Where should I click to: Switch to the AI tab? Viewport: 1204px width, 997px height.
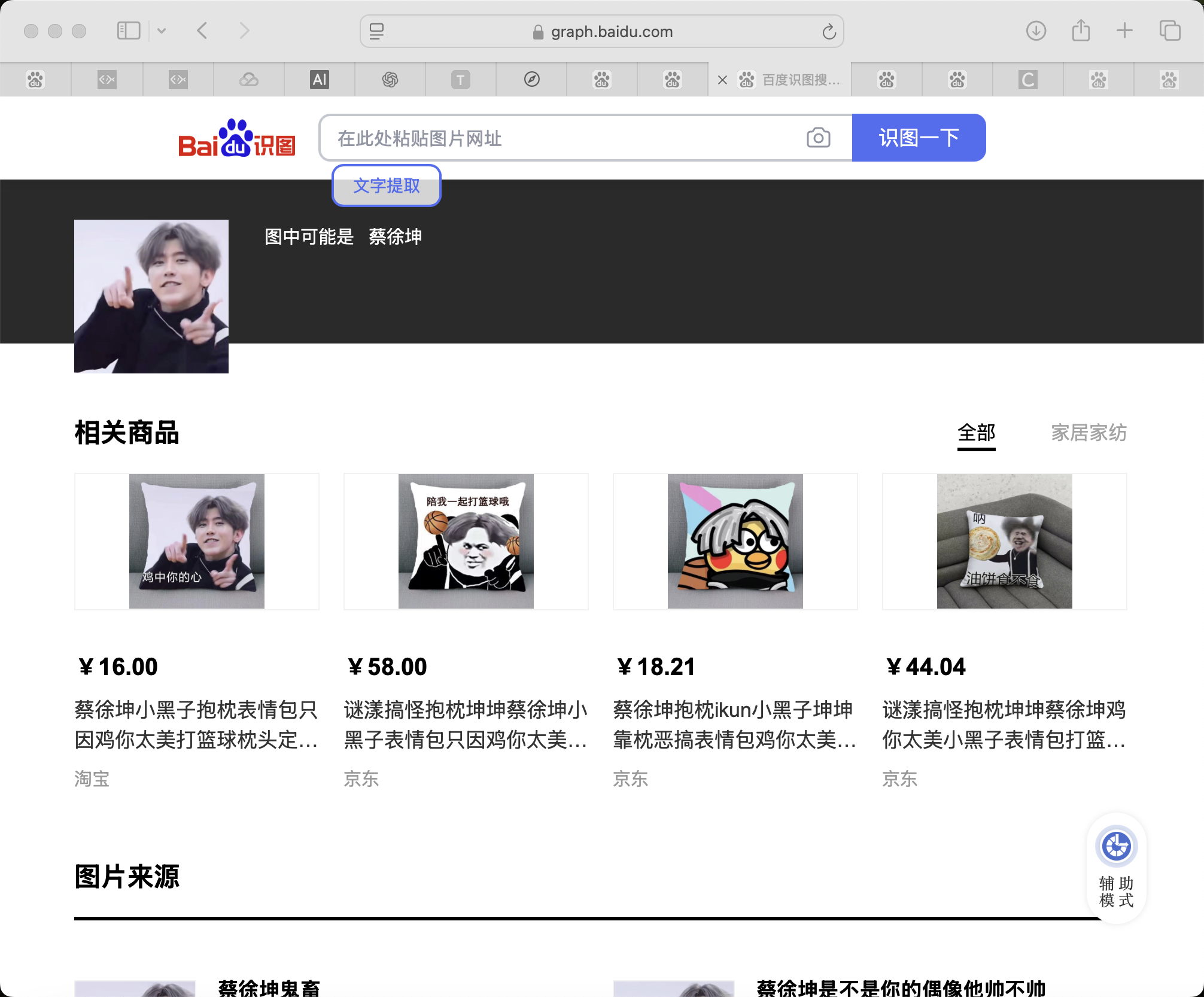(320, 80)
